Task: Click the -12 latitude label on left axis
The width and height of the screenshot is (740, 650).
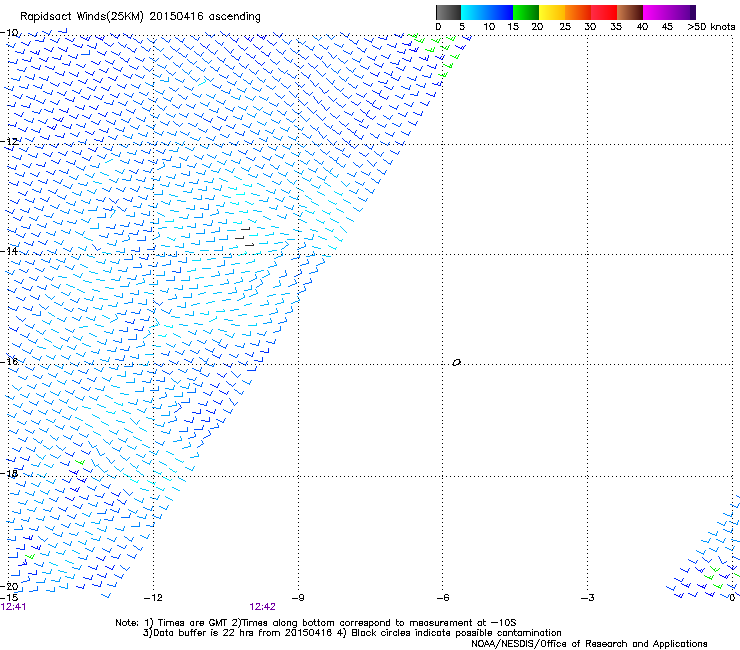Action: [x=9, y=142]
